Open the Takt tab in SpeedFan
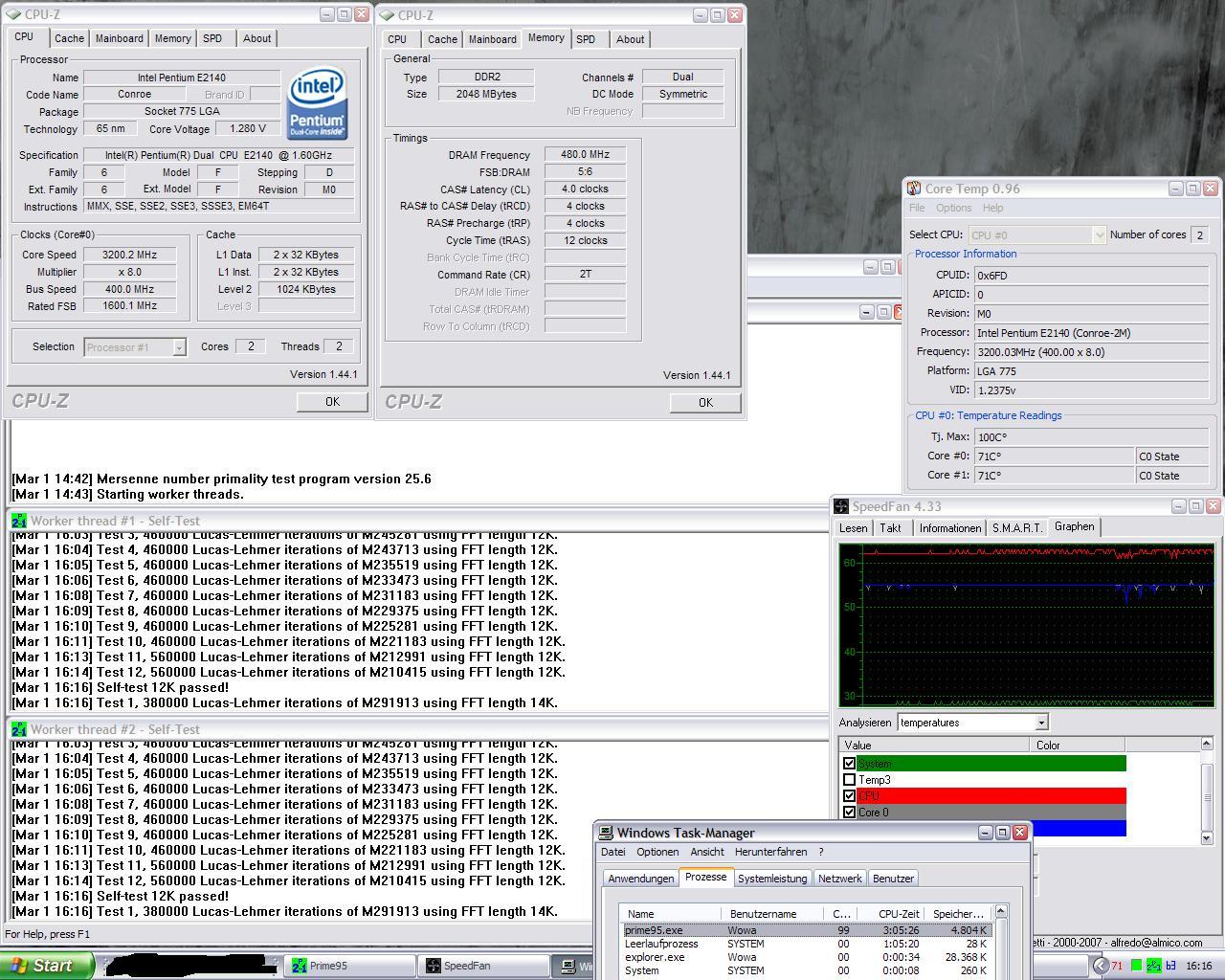 click(891, 528)
